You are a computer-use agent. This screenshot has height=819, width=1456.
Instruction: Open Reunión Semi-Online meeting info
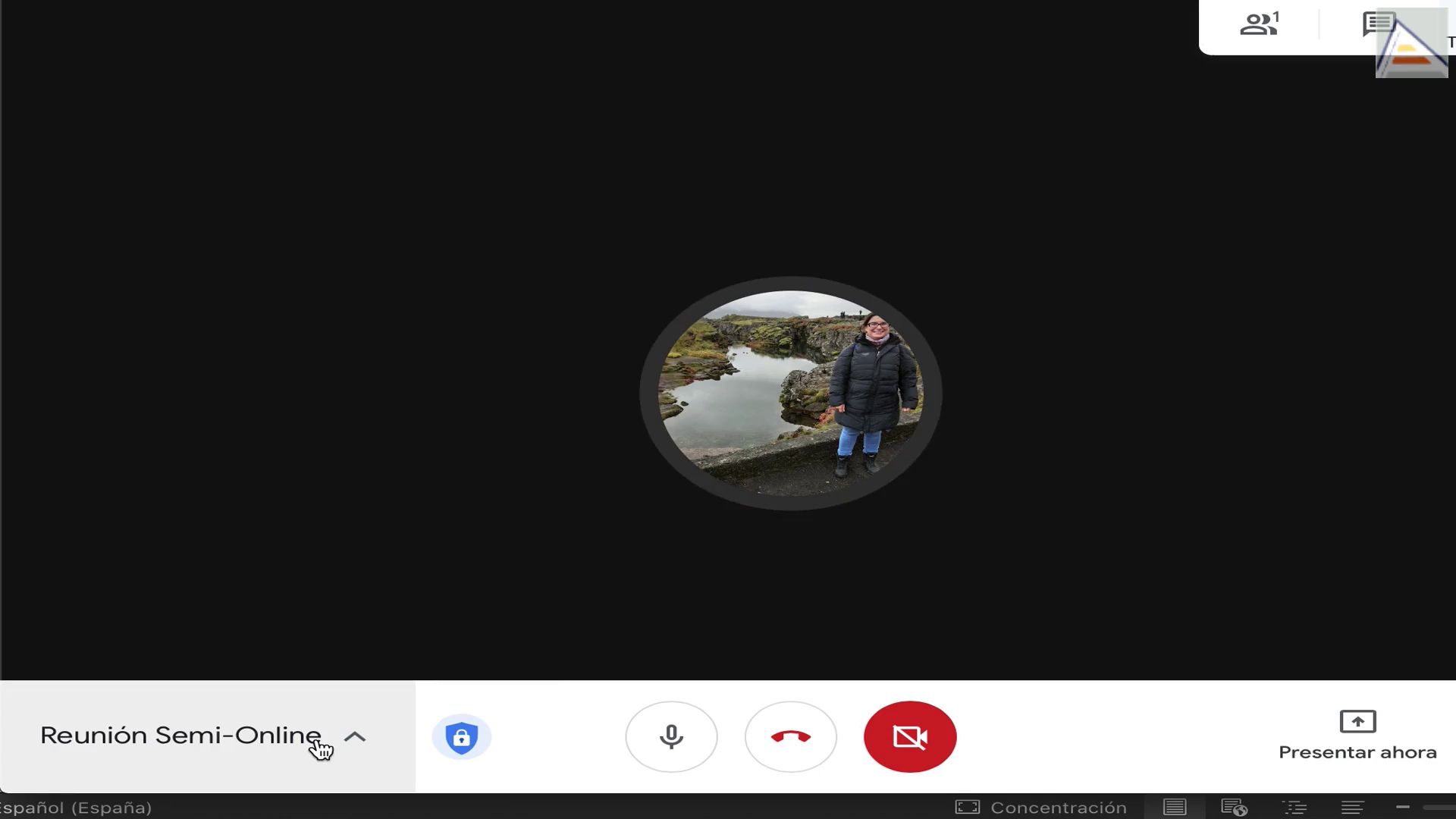[180, 735]
